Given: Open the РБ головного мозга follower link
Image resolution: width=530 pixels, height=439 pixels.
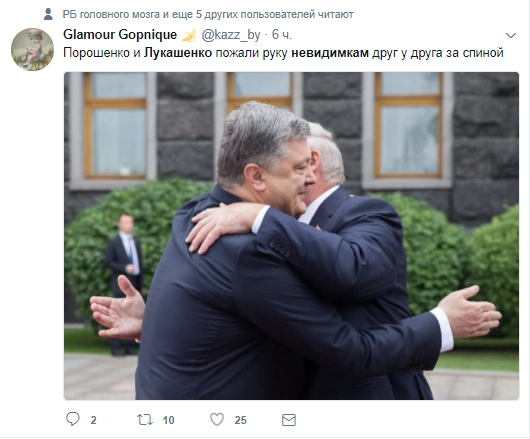Looking at the screenshot, I should [111, 14].
